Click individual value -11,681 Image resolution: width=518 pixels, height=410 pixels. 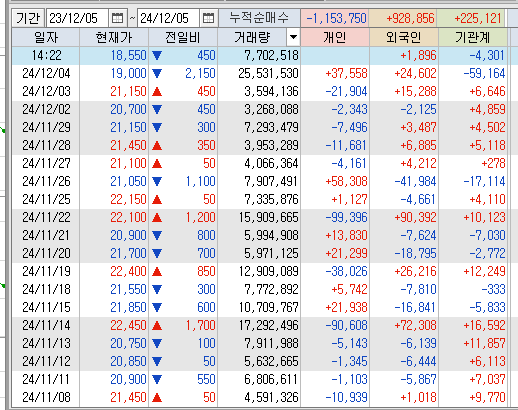[x=346, y=145]
